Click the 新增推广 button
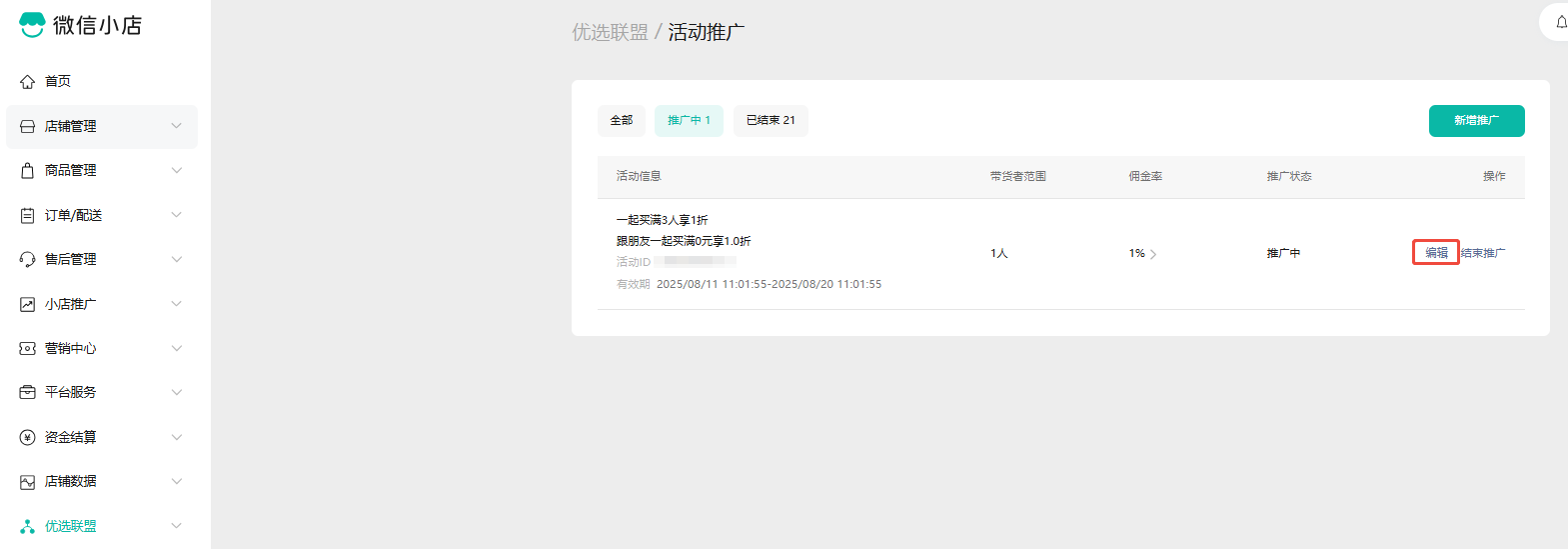This screenshot has height=549, width=1568. click(1476, 121)
